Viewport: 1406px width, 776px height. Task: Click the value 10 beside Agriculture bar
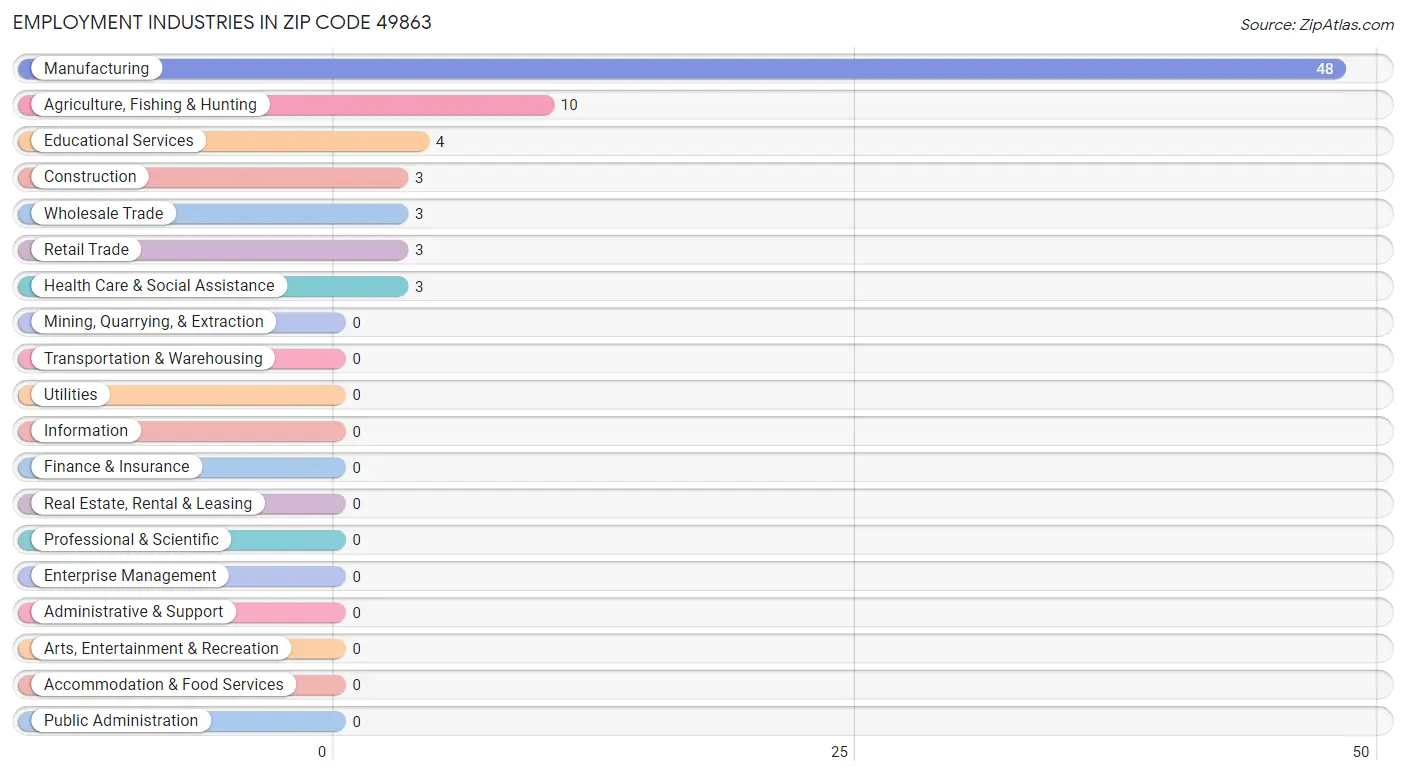pos(569,105)
